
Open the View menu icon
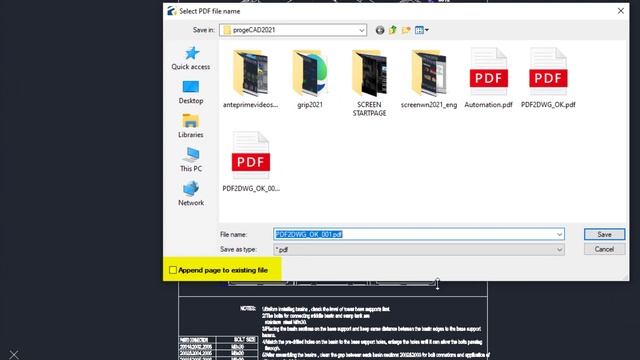[x=421, y=30]
